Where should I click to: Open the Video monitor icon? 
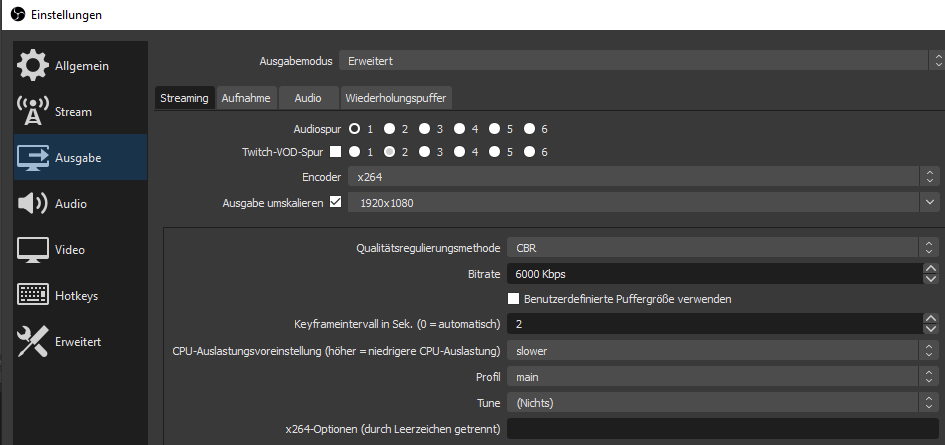click(33, 250)
